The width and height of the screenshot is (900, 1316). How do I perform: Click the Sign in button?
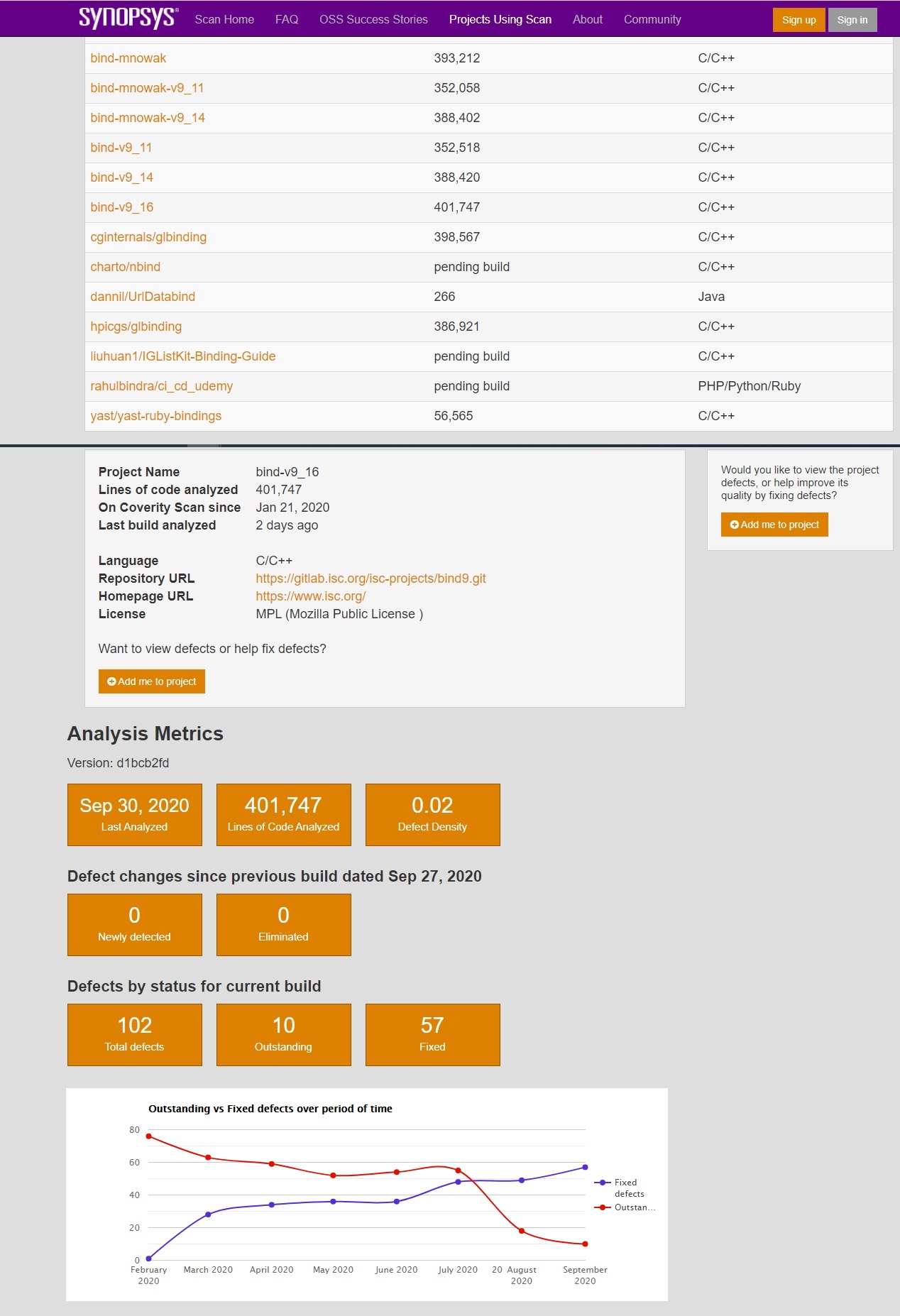[852, 20]
